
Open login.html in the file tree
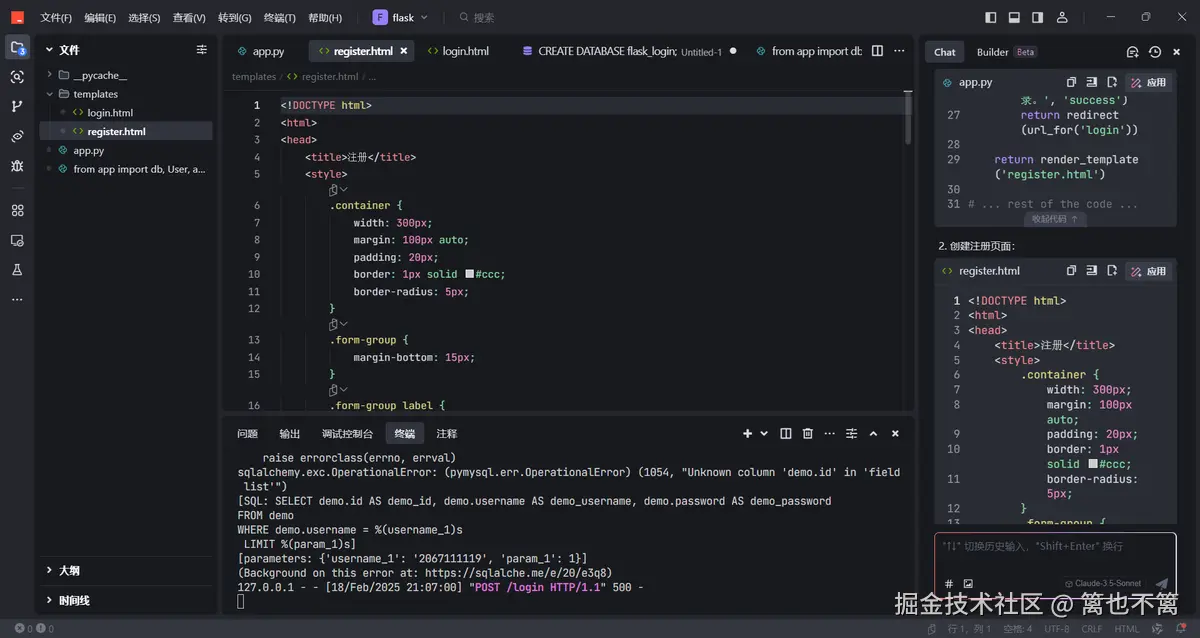(110, 113)
